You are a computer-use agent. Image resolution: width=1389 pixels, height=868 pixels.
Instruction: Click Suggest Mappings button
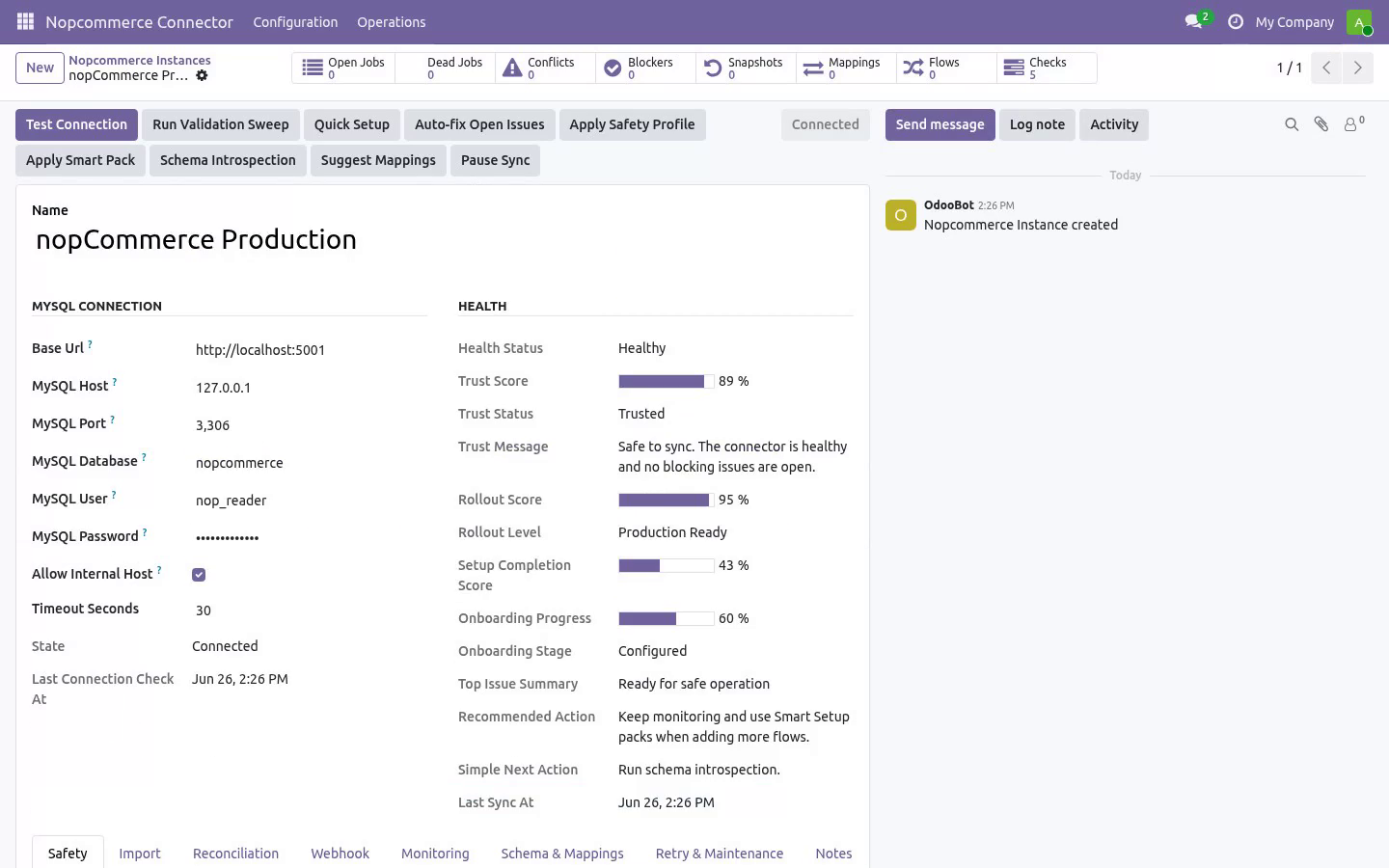click(378, 160)
